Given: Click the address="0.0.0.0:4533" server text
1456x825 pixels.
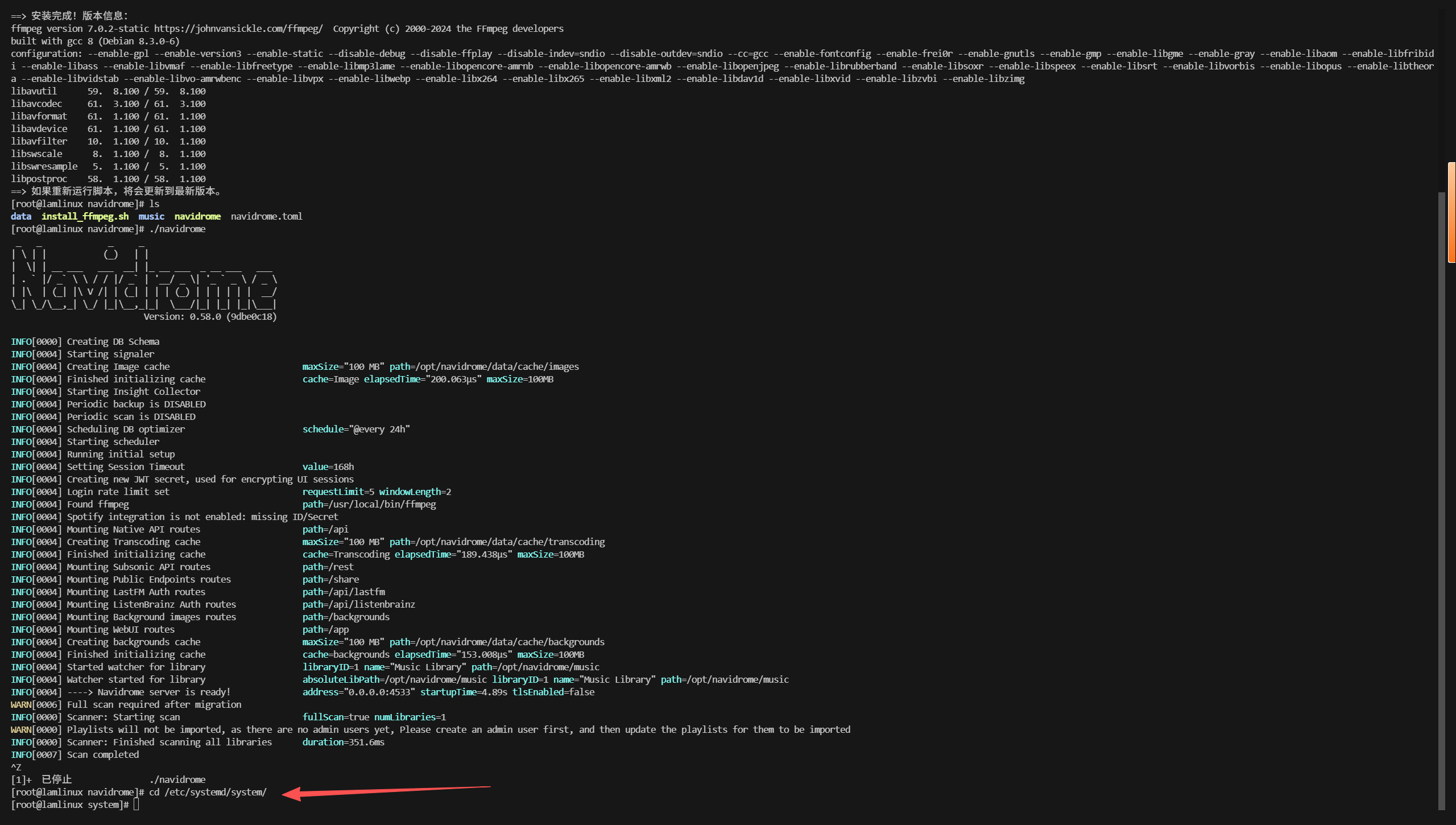Looking at the screenshot, I should click(x=358, y=692).
